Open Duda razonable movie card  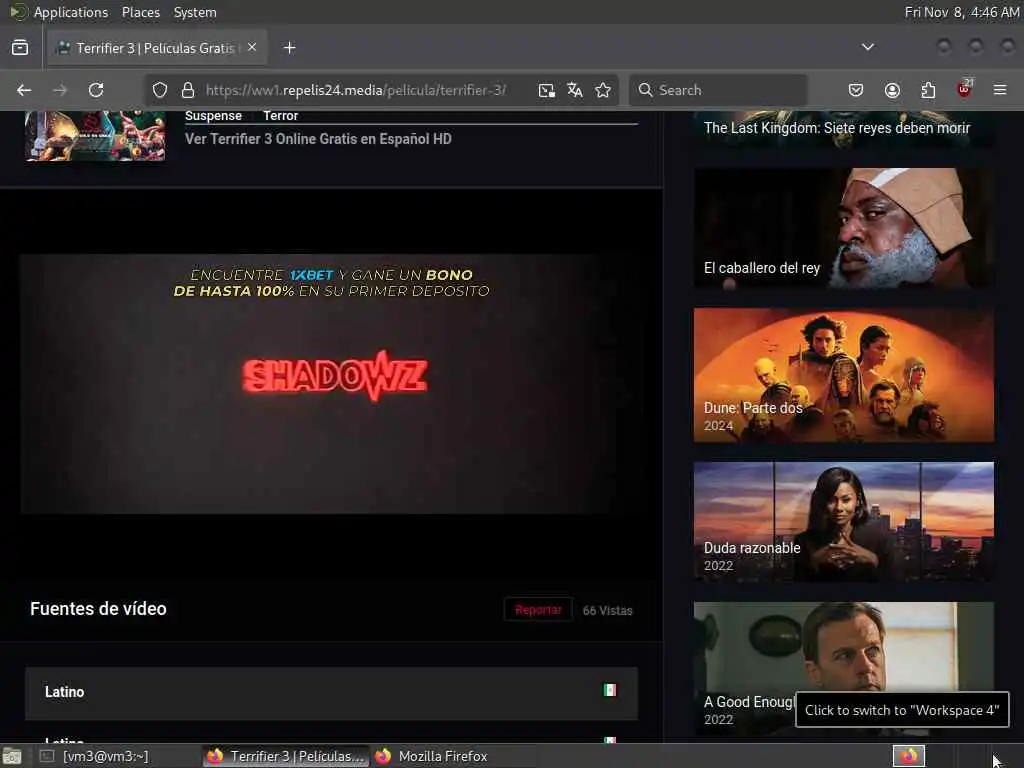coord(844,522)
